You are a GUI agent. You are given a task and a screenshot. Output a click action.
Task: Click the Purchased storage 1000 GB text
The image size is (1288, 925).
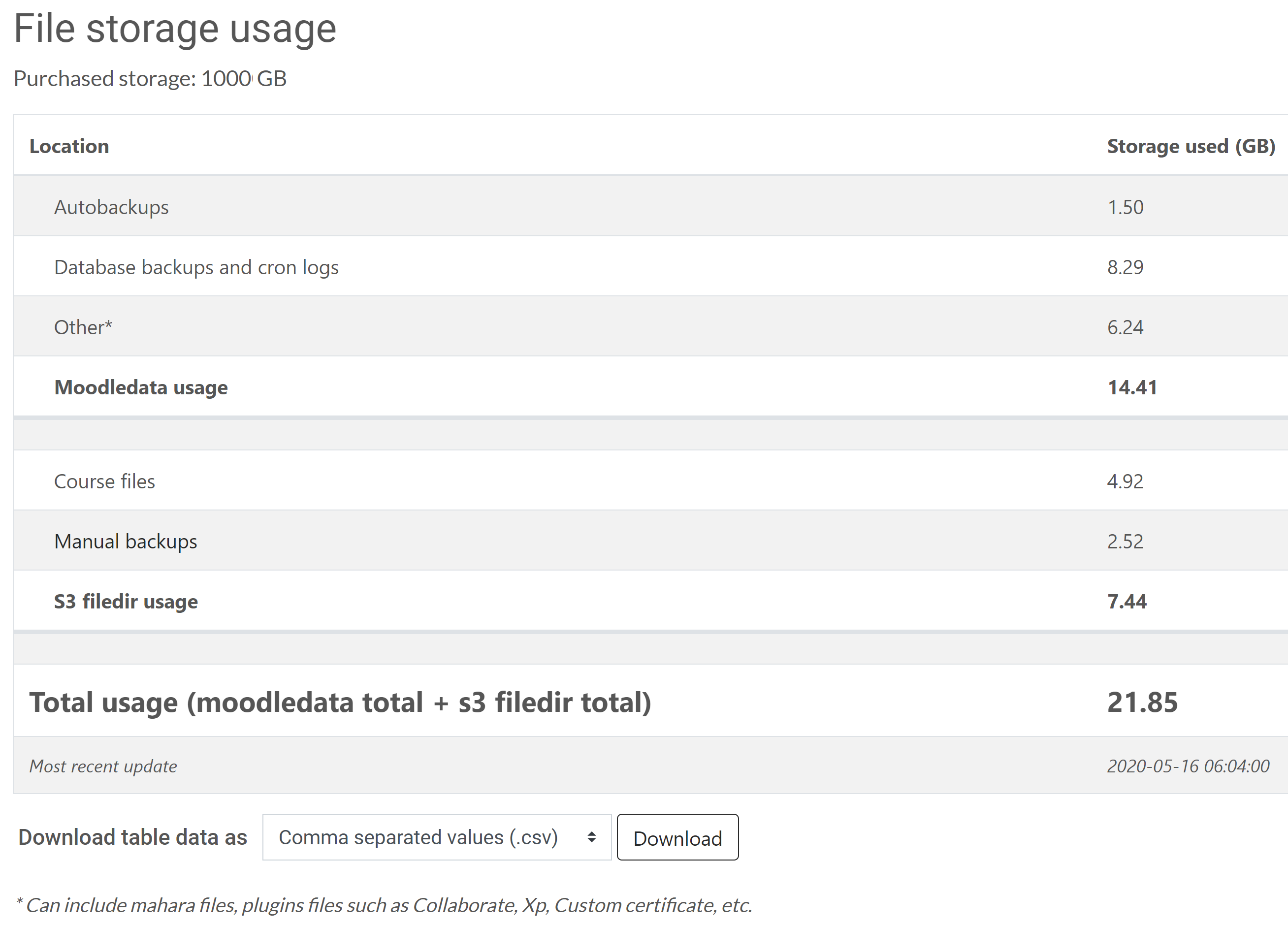tap(151, 79)
